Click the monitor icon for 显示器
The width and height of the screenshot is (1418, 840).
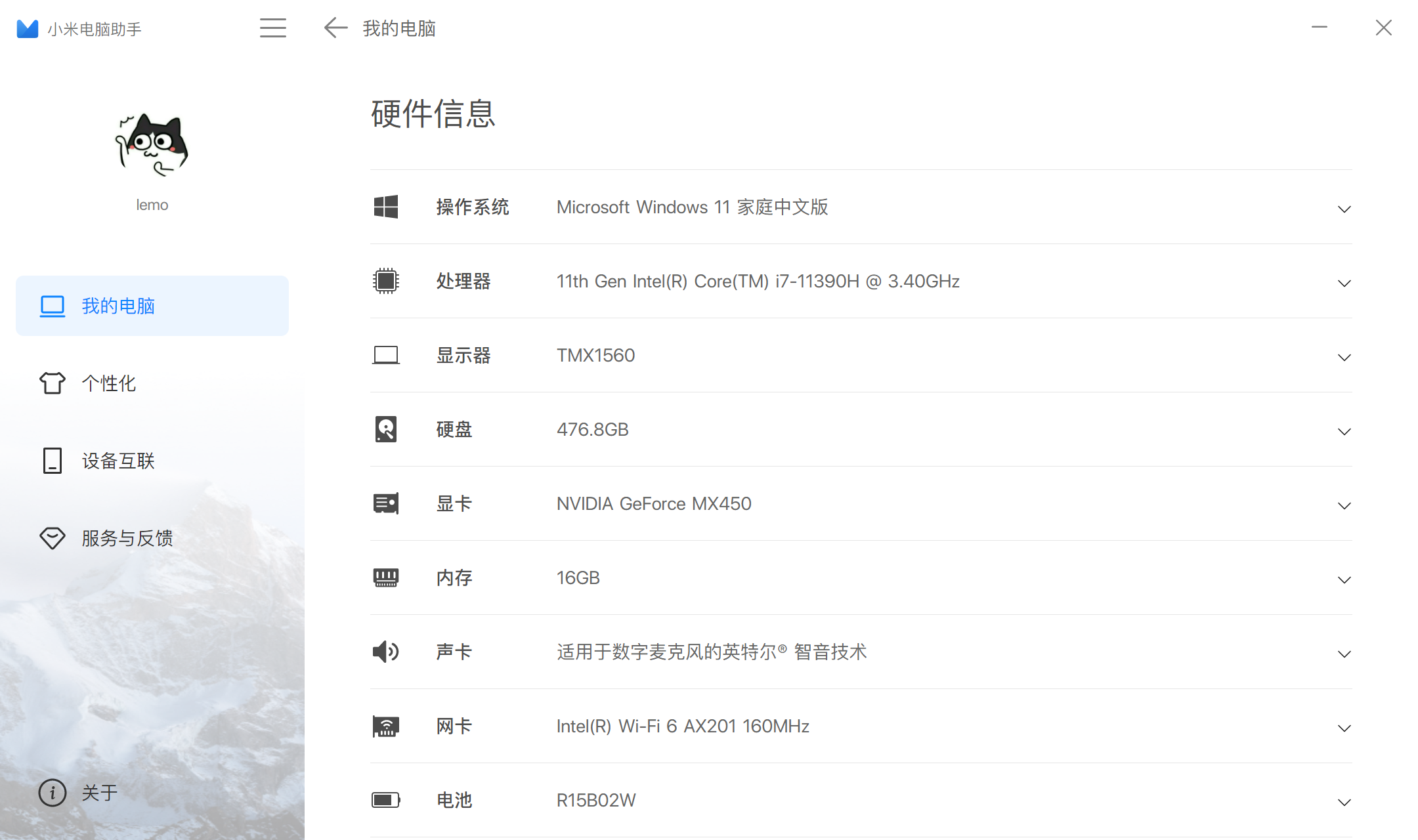[x=386, y=355]
